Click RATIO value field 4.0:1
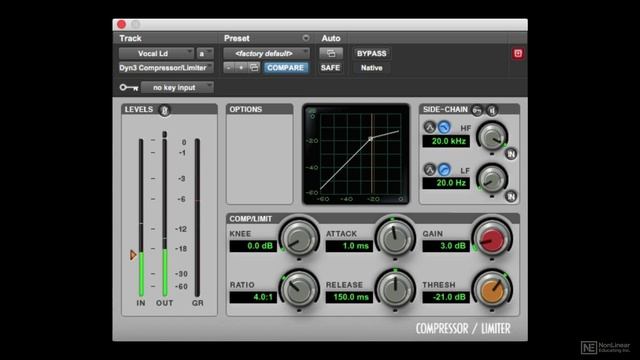Screen dimensions: 640x360 [253, 297]
